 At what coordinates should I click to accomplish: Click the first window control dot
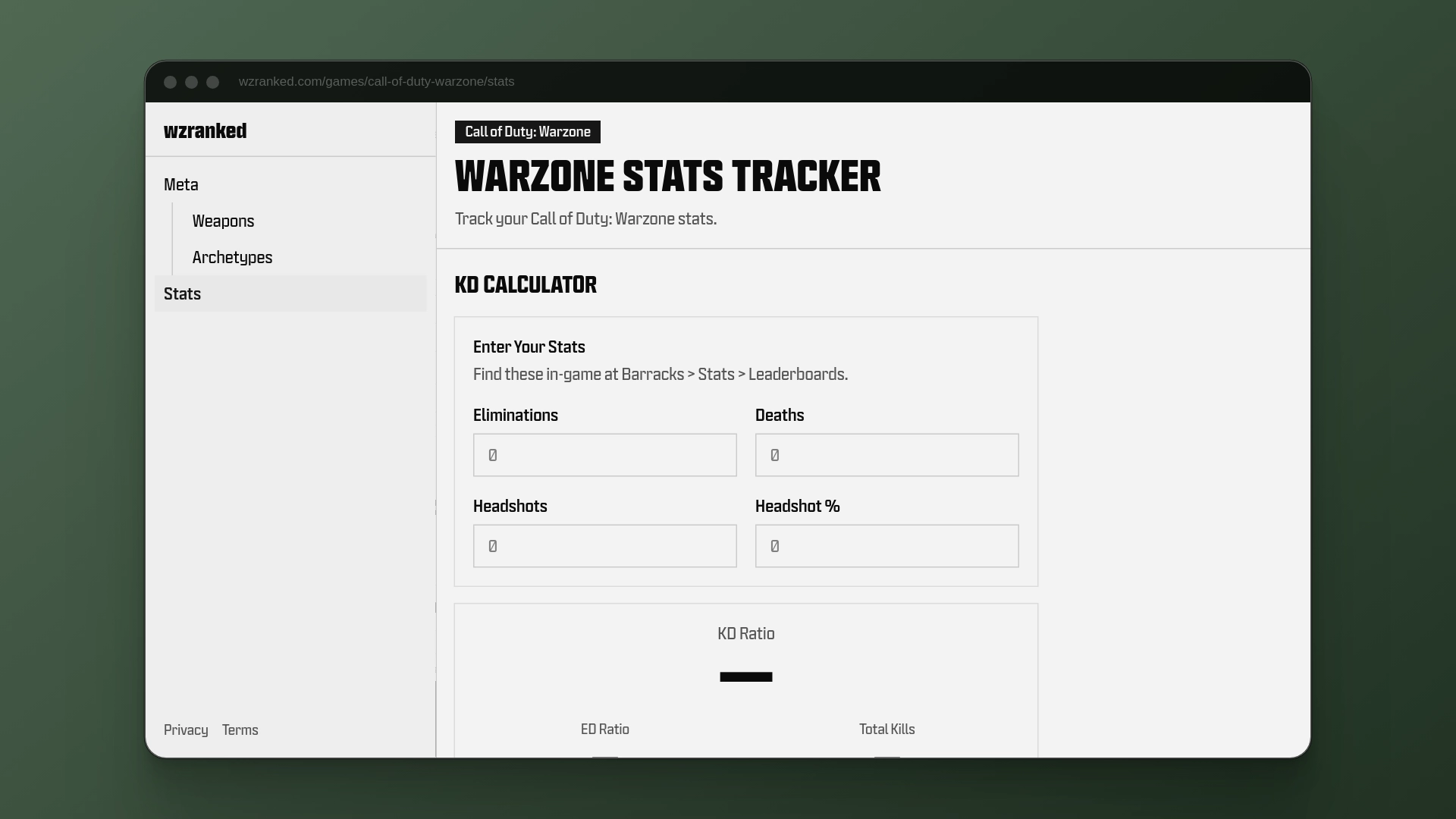(171, 82)
